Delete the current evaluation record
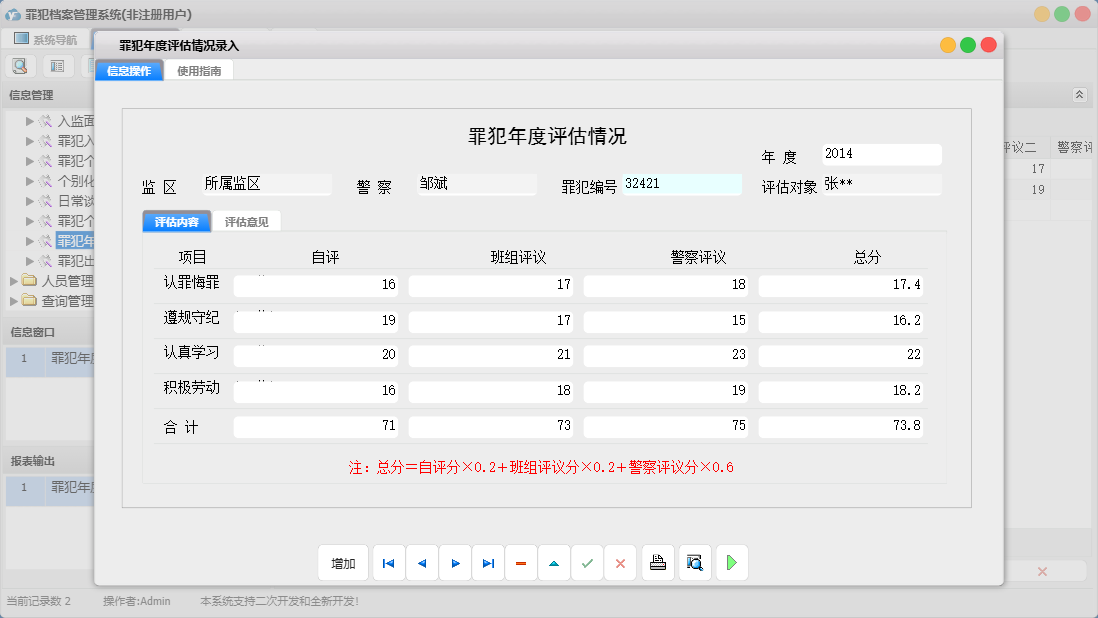 (521, 563)
